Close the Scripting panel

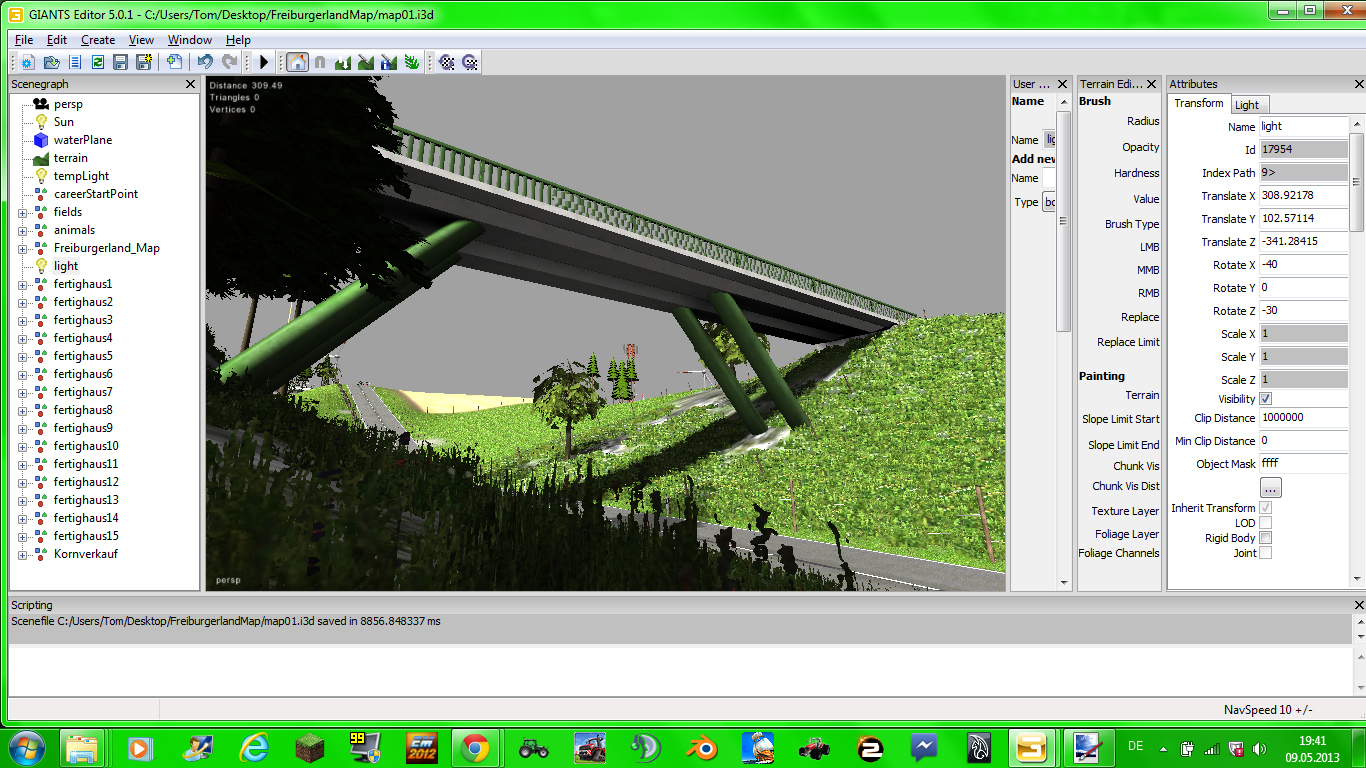tap(1358, 605)
